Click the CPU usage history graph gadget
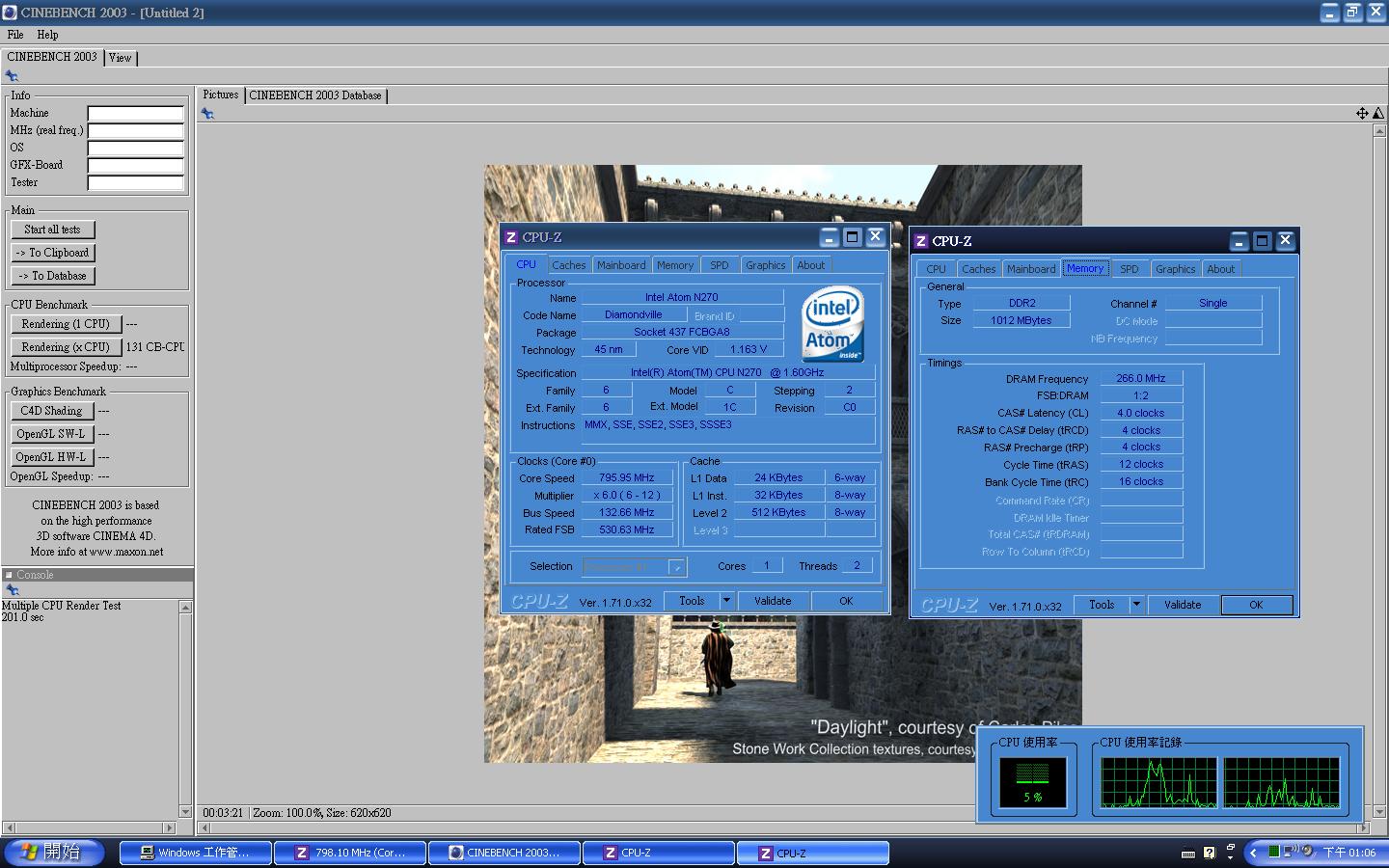 click(x=1221, y=782)
